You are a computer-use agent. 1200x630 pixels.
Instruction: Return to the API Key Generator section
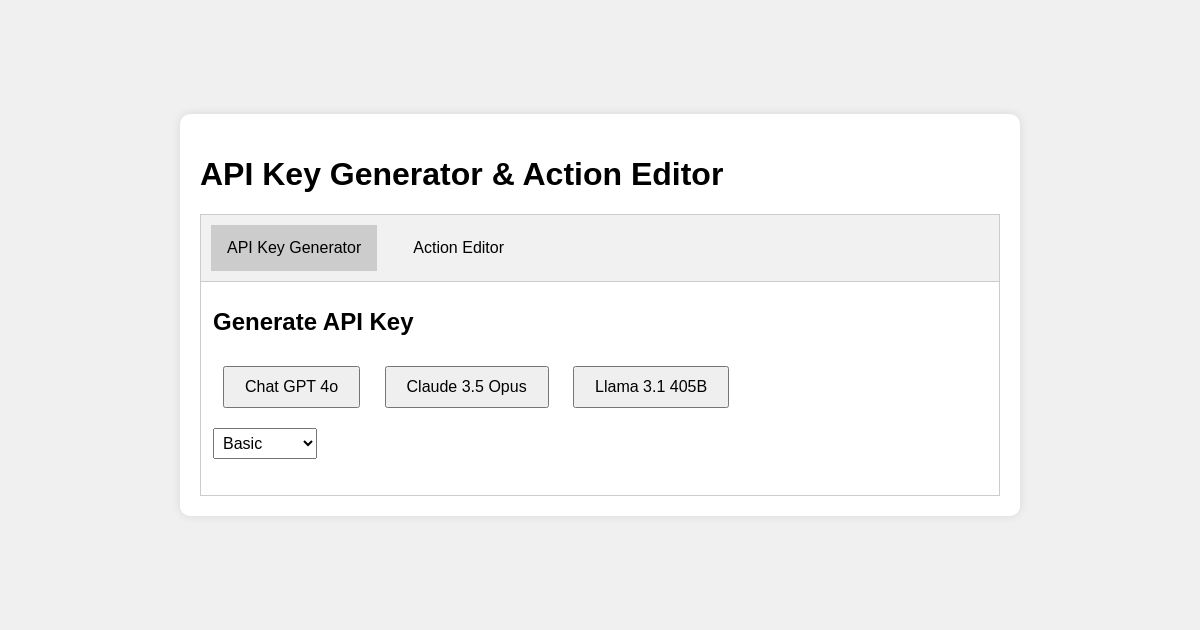pyautogui.click(x=294, y=248)
